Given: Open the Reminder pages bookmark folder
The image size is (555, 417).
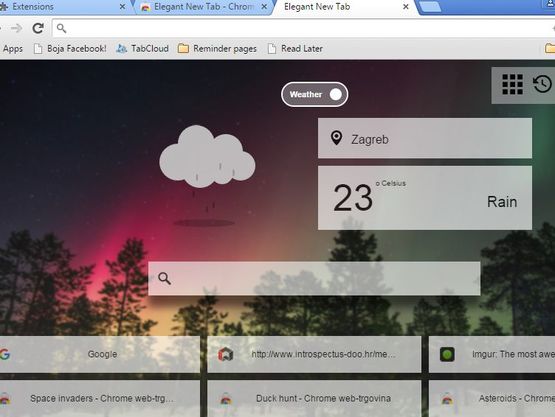Looking at the screenshot, I should point(217,49).
